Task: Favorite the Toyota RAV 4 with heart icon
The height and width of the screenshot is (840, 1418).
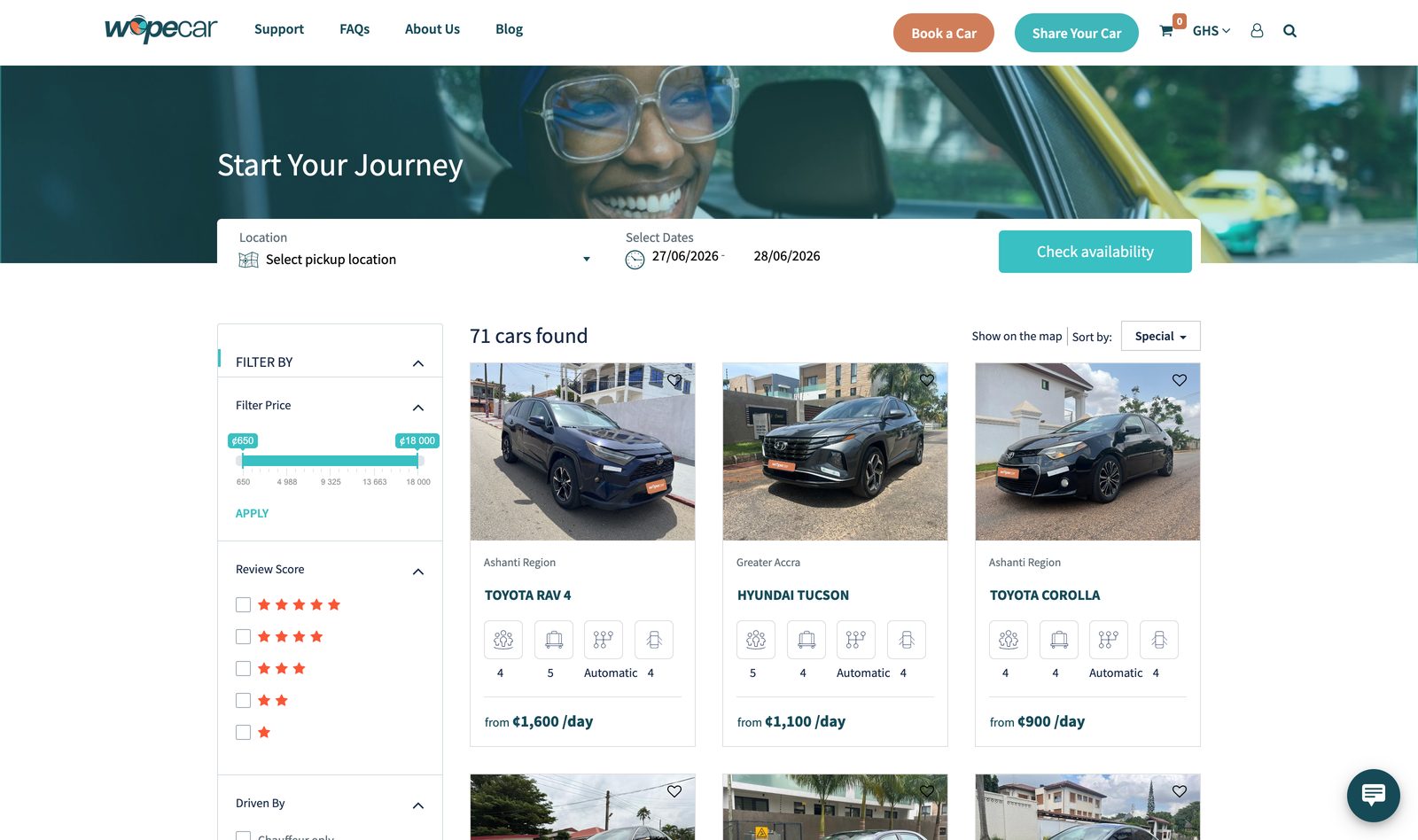Action: pos(674,380)
